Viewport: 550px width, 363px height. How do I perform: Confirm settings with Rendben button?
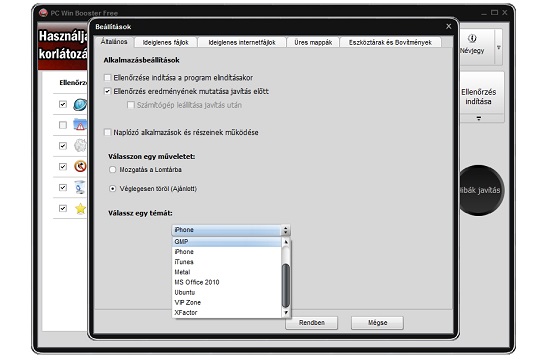311,323
